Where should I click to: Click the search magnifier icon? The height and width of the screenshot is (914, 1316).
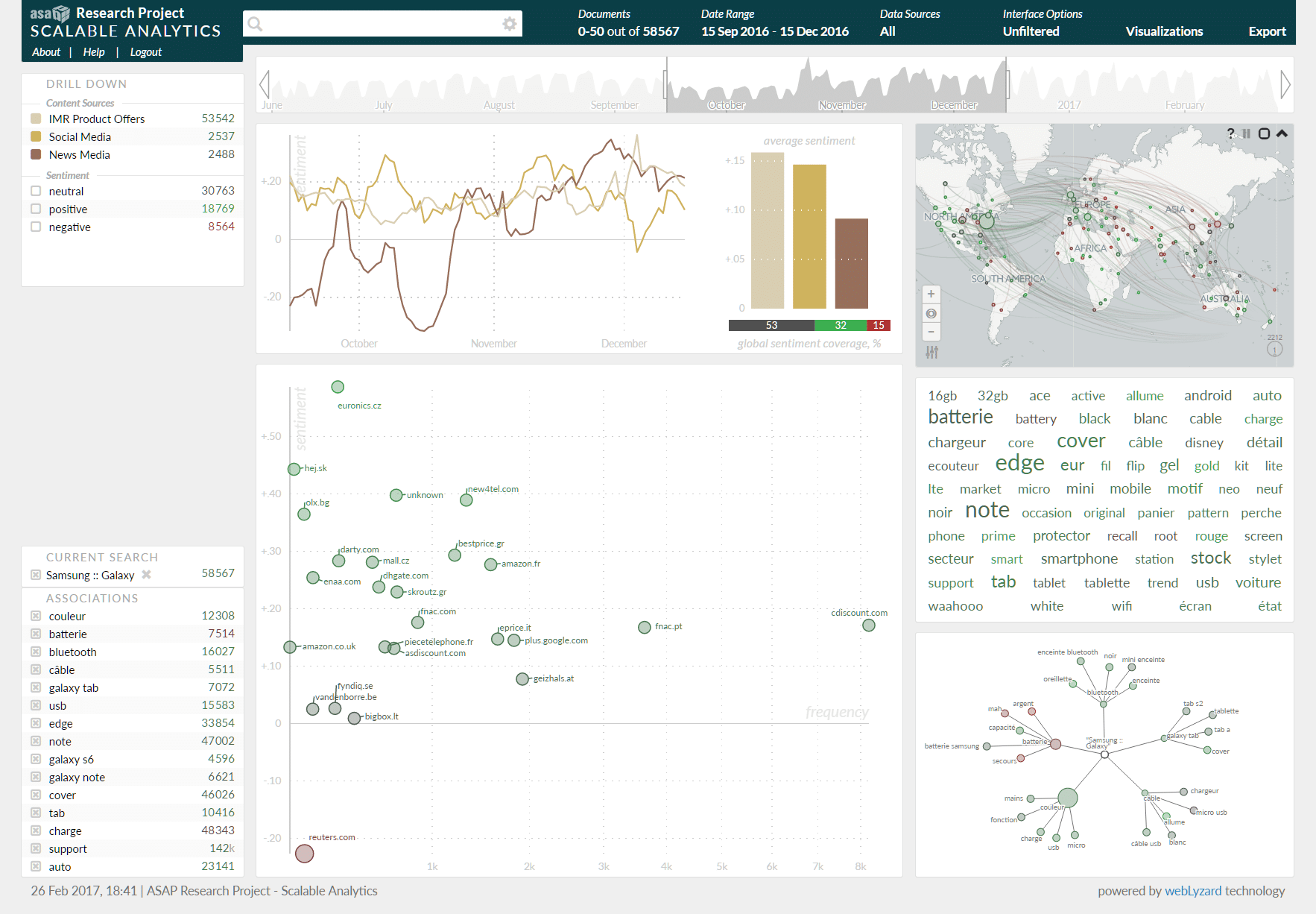coord(255,24)
